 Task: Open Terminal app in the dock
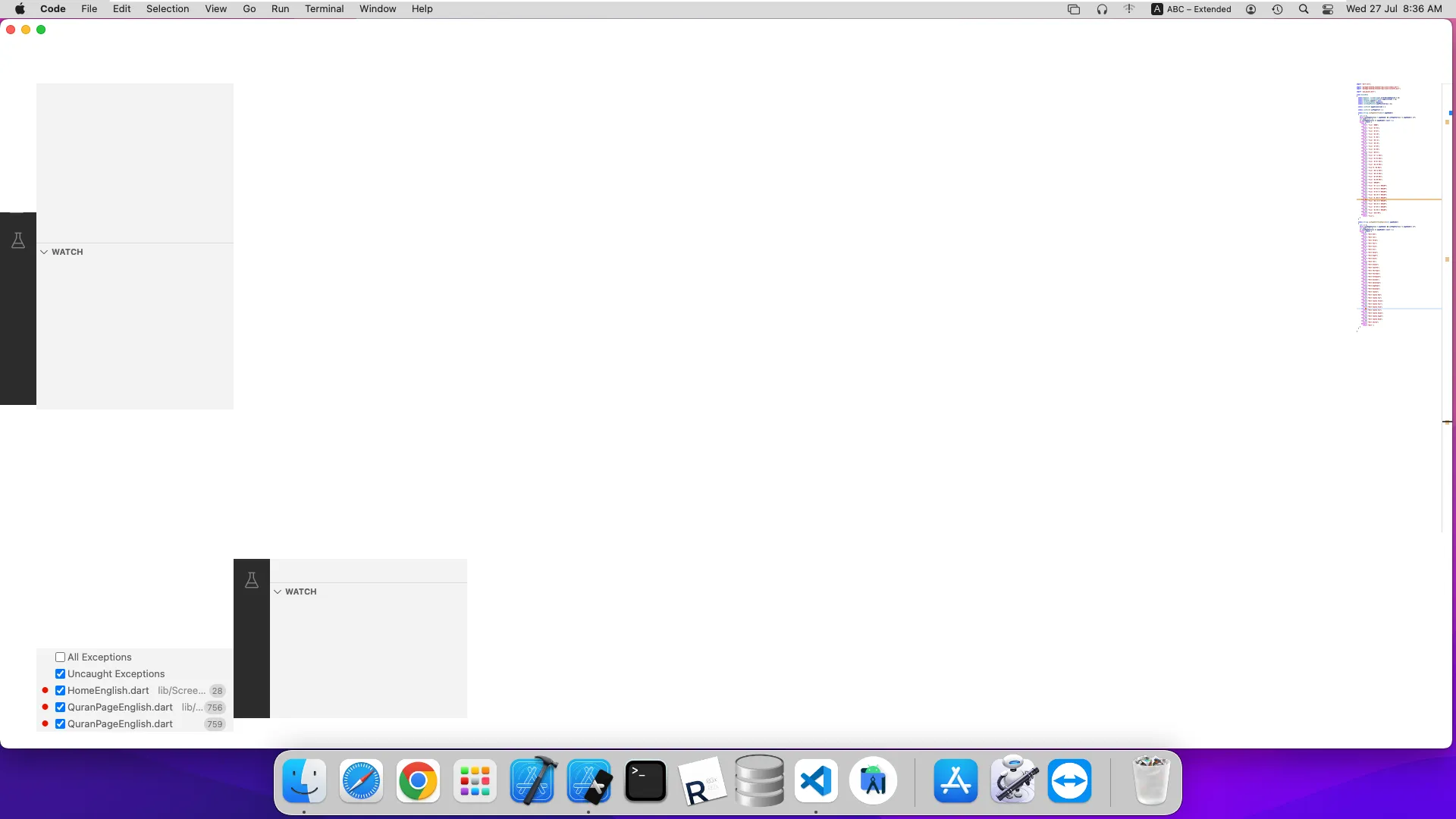point(645,781)
